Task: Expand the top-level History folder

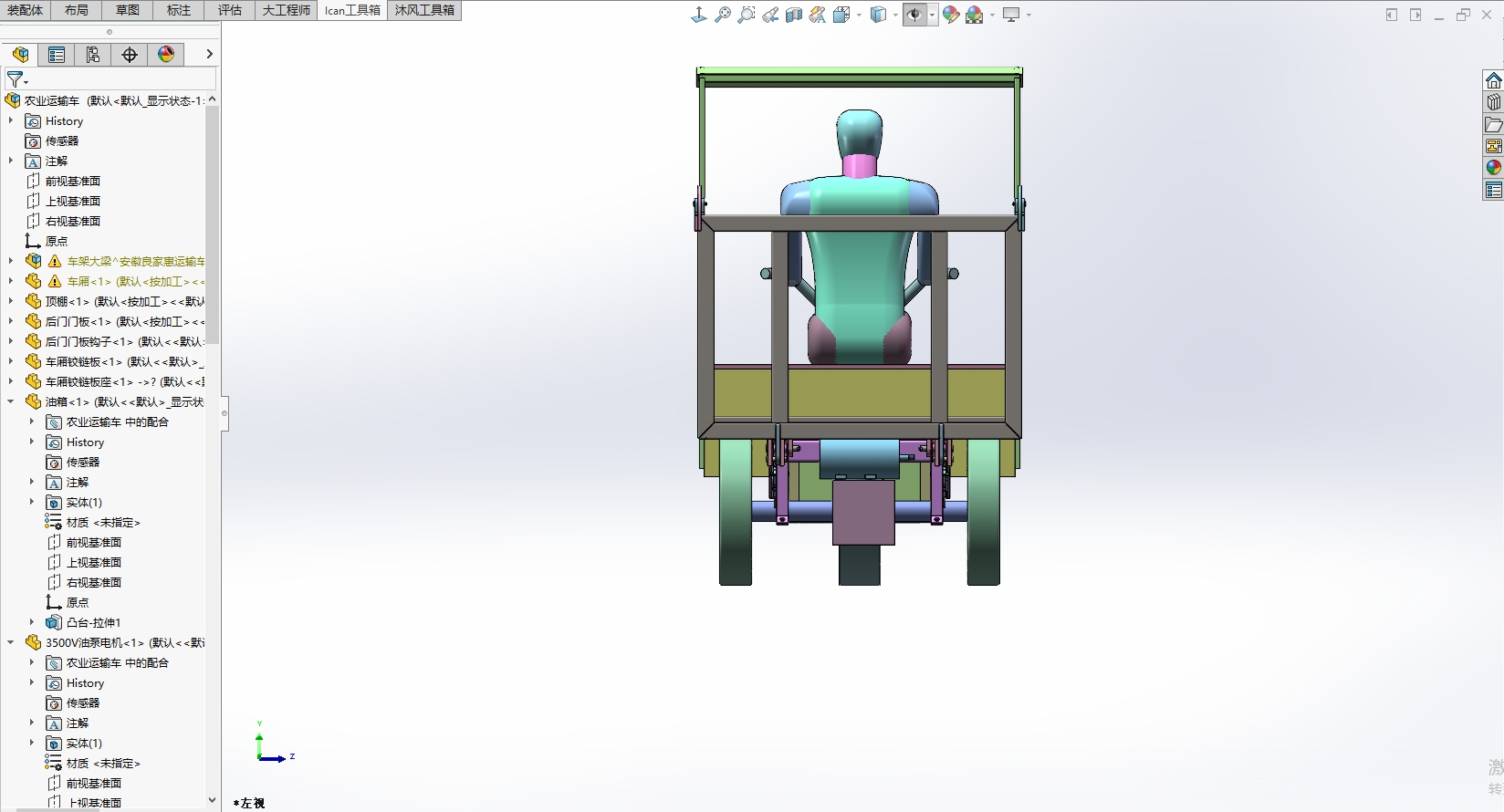Action: pos(11,120)
